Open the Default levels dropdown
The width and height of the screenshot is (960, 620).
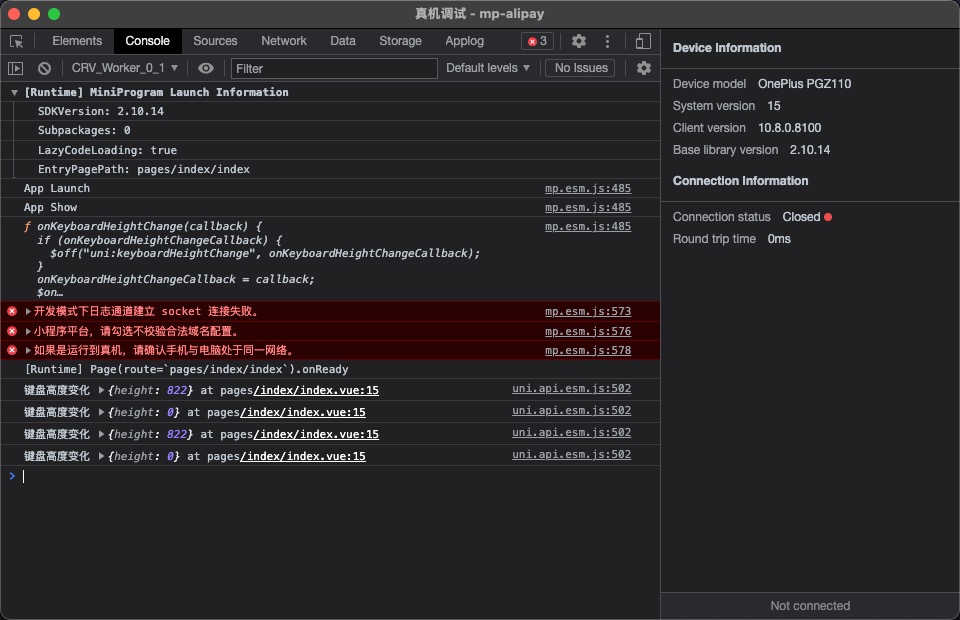(488, 68)
